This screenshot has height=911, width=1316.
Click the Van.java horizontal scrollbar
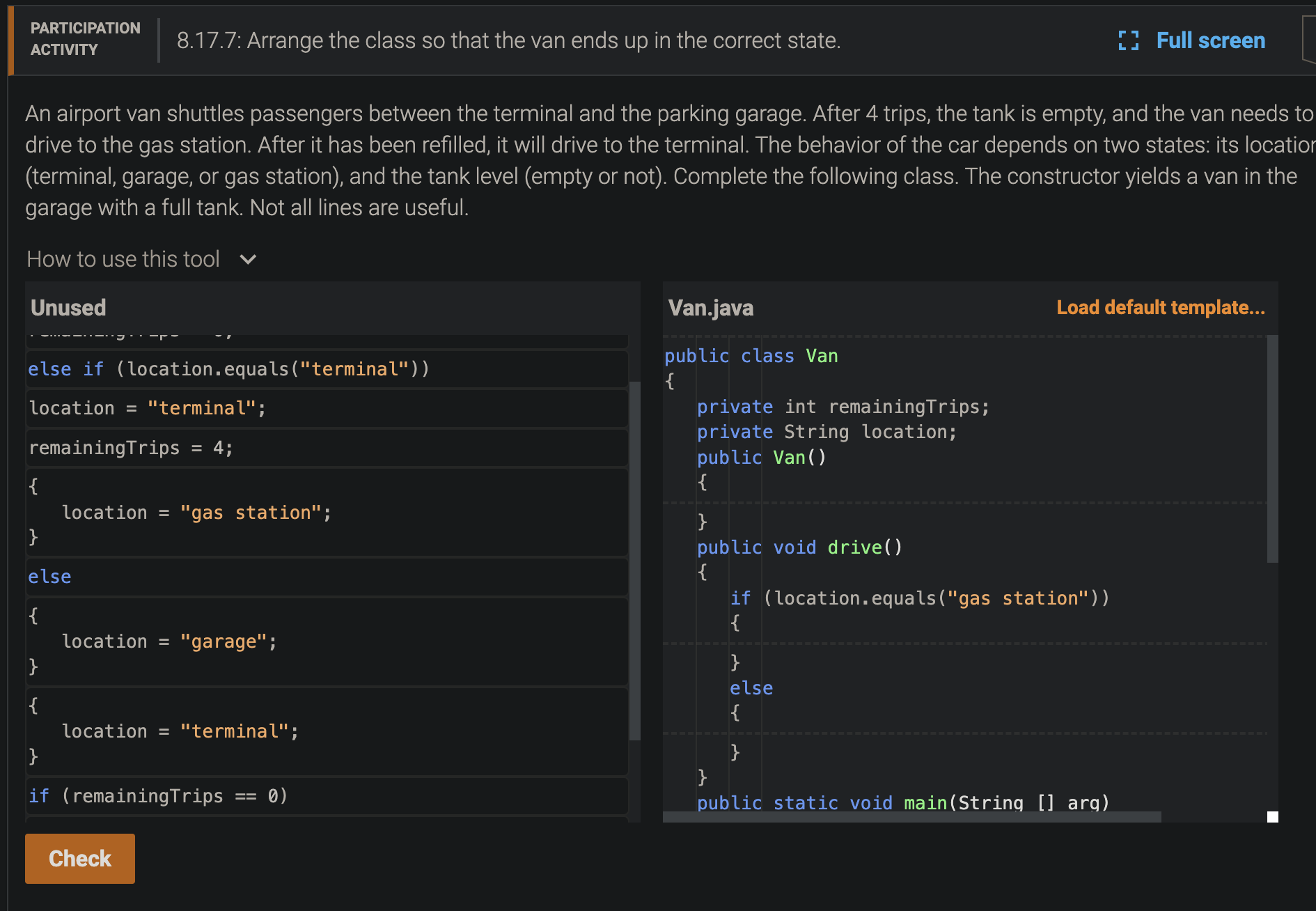tap(912, 817)
